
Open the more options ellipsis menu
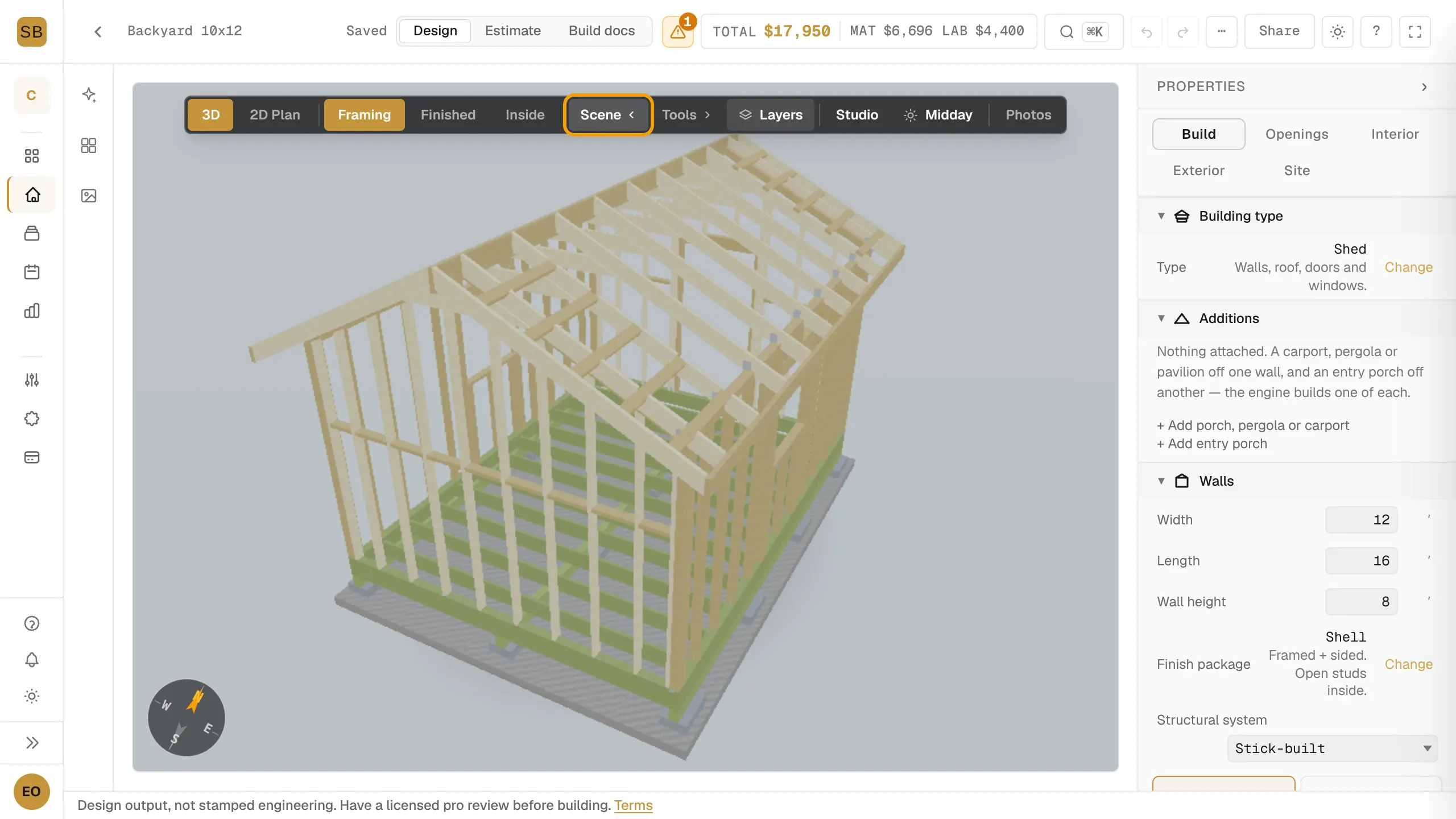(1222, 31)
